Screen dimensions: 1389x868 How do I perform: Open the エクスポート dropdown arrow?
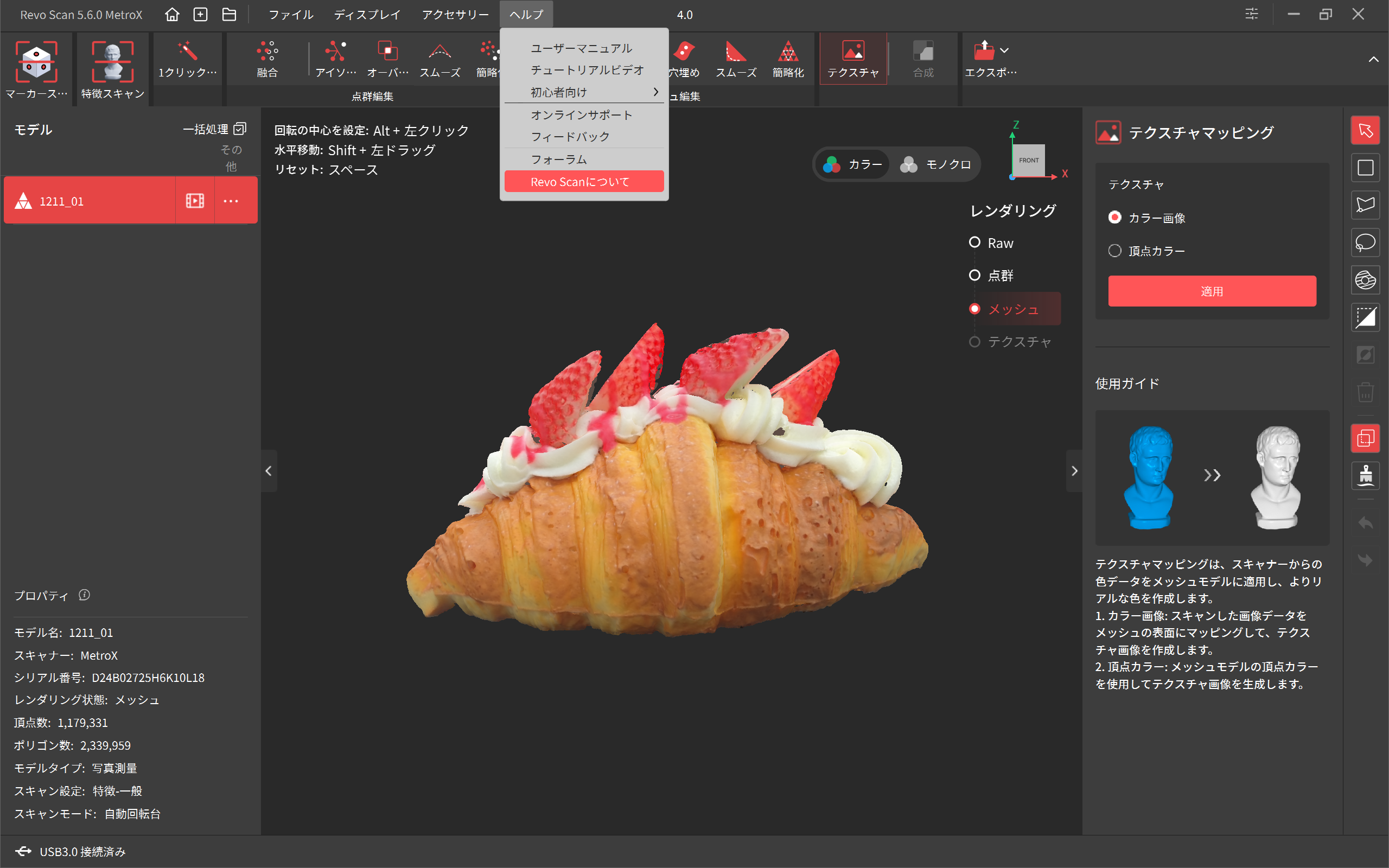pos(1004,50)
